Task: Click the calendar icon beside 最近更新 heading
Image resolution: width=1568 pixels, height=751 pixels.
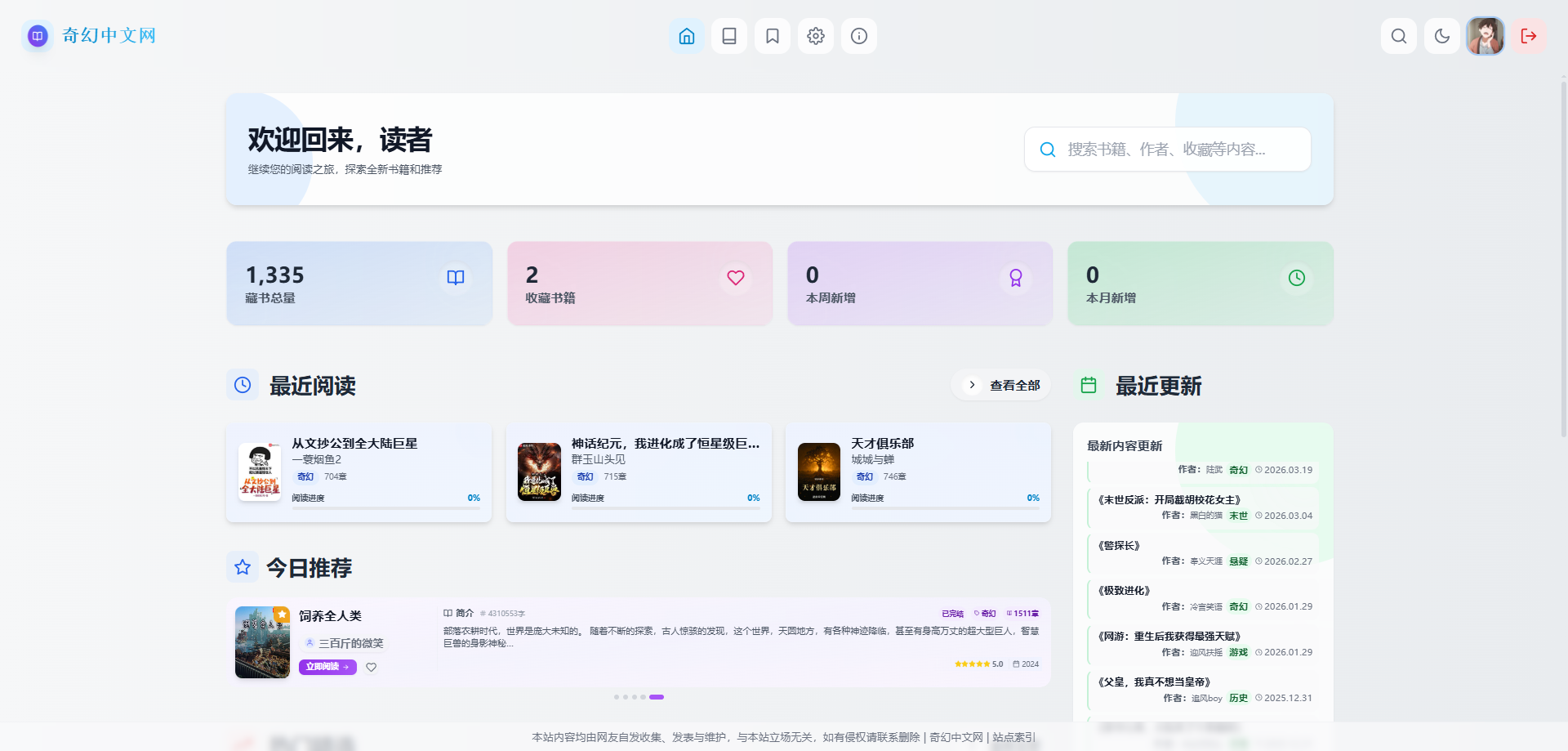Action: pyautogui.click(x=1089, y=385)
